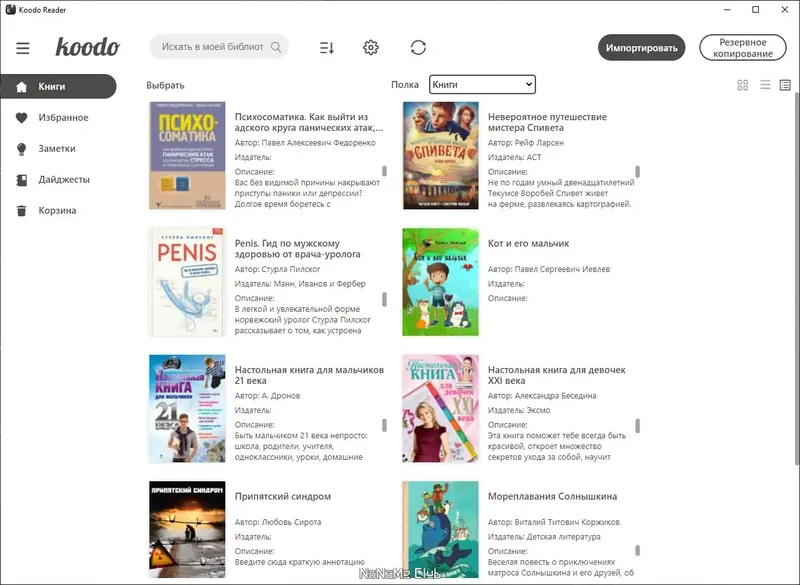Open the hamburger menu

point(22,48)
